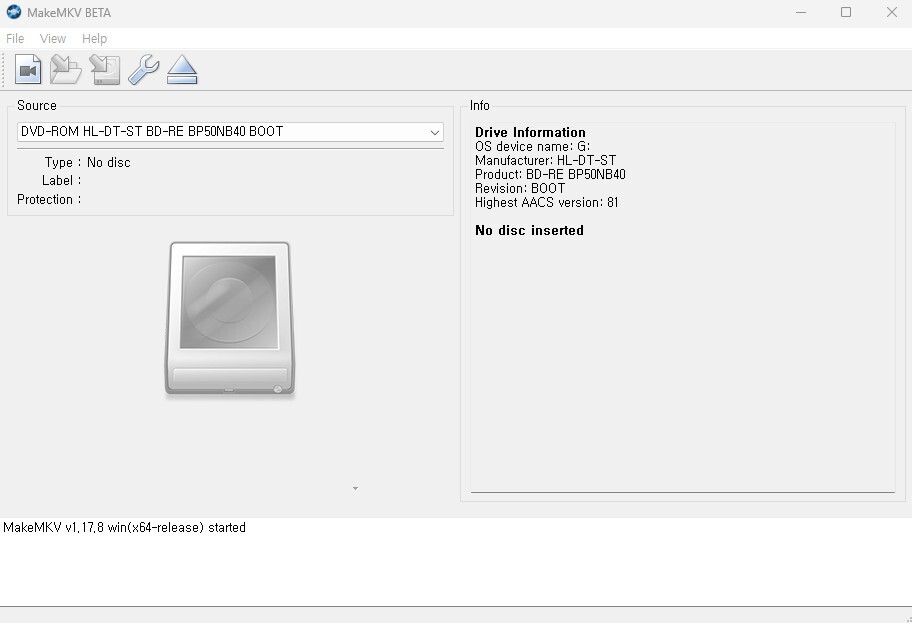912x623 pixels.
Task: Open the File menu
Action: pos(15,38)
